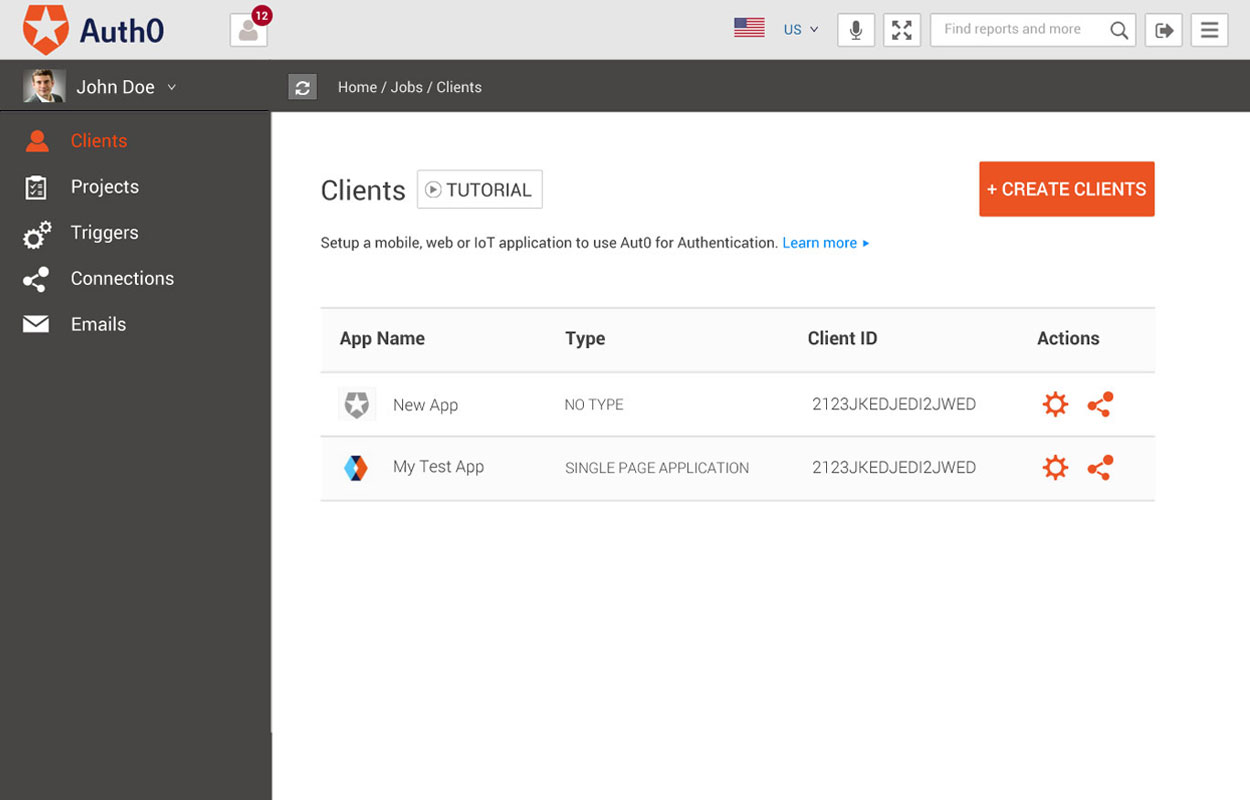This screenshot has width=1250, height=800.
Task: Click the logout arrow icon
Action: pyautogui.click(x=1164, y=30)
